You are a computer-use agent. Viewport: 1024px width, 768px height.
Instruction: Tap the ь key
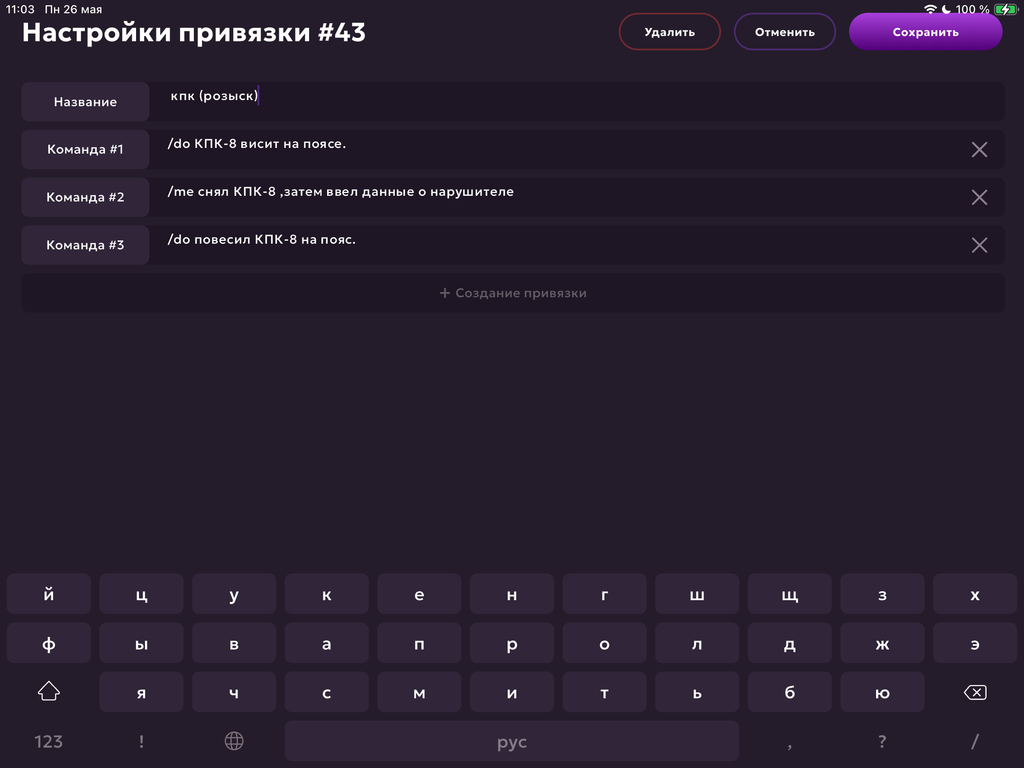click(x=697, y=692)
